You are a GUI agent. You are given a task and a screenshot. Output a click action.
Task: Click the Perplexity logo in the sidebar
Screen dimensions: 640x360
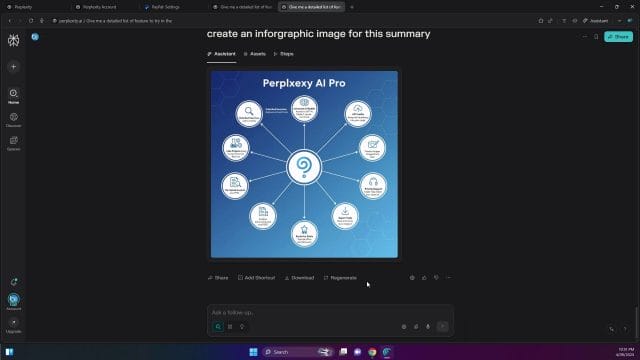point(13,40)
